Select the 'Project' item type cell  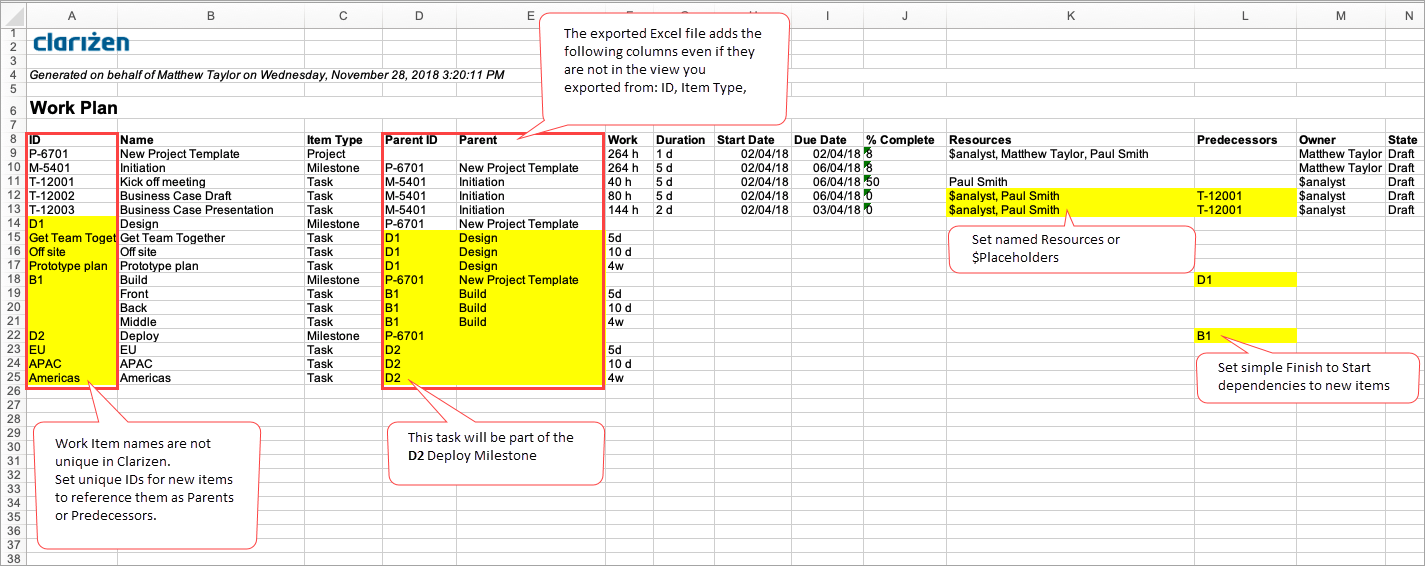343,154
